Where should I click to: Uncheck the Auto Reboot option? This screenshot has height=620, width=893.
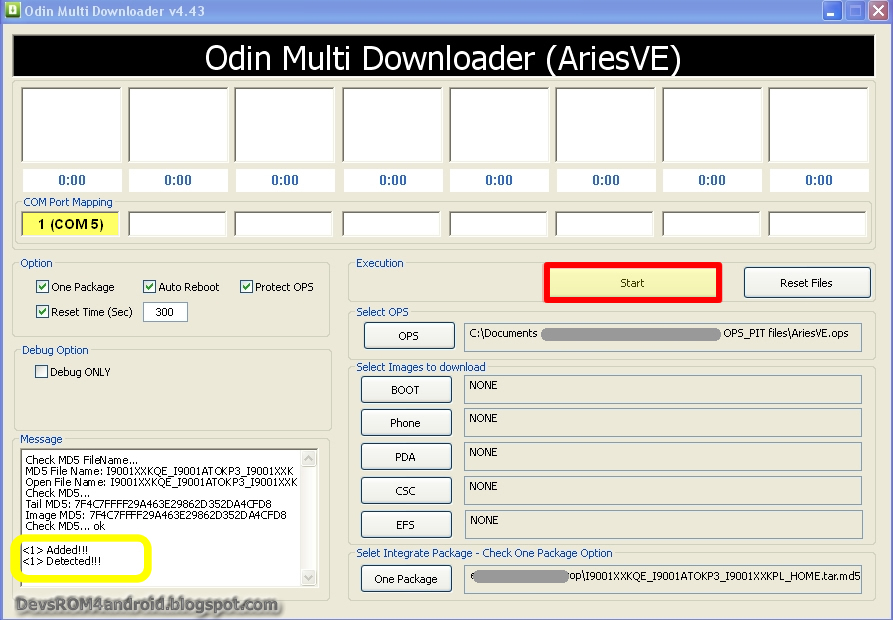coord(149,286)
